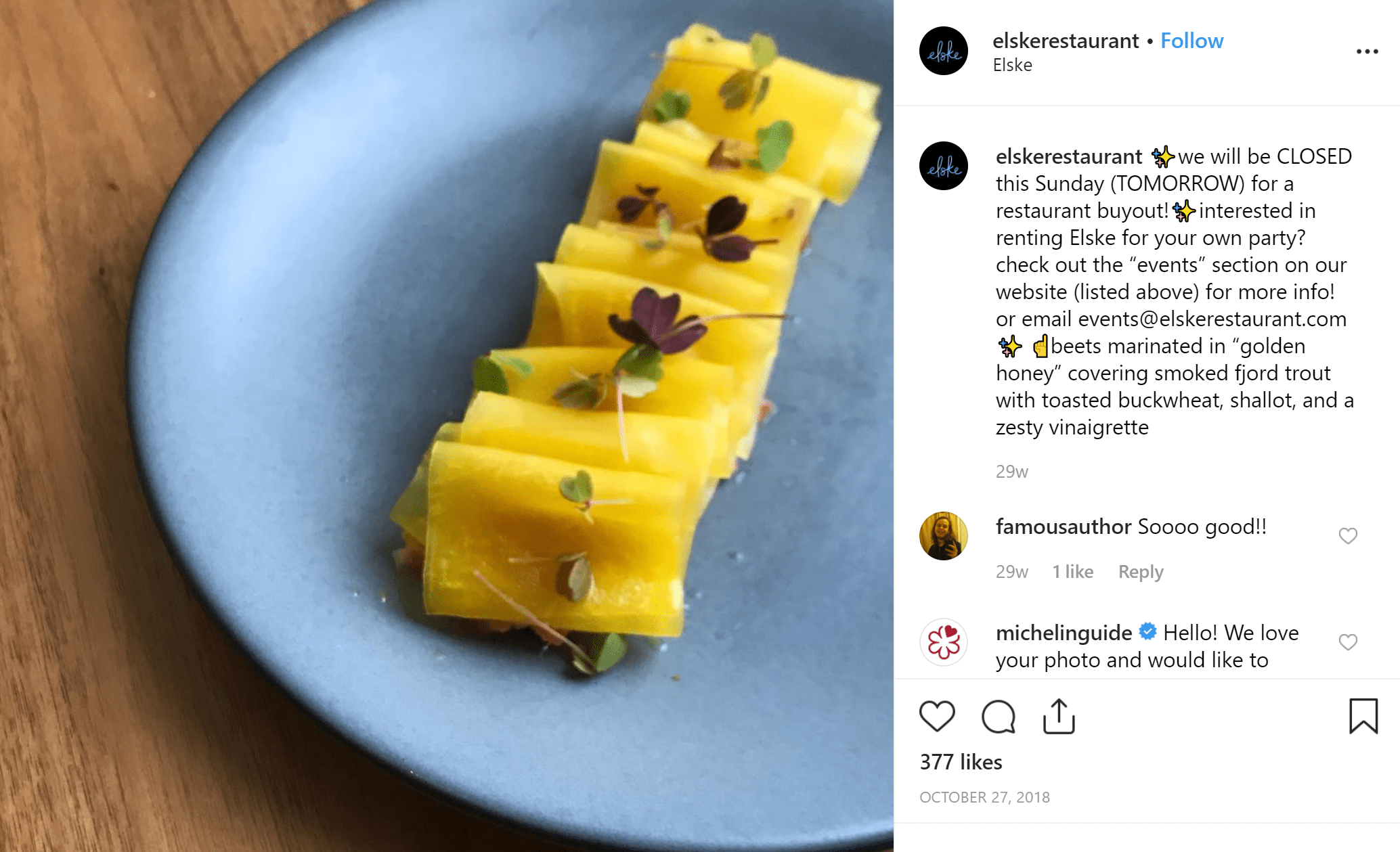Open the michelinguide username link
Image resolution: width=1400 pixels, height=852 pixels.
coord(1063,633)
